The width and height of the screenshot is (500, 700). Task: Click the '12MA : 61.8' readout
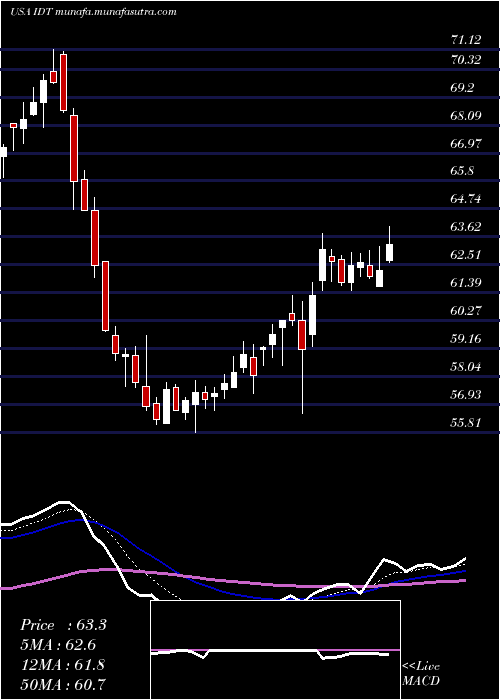(x=62, y=665)
